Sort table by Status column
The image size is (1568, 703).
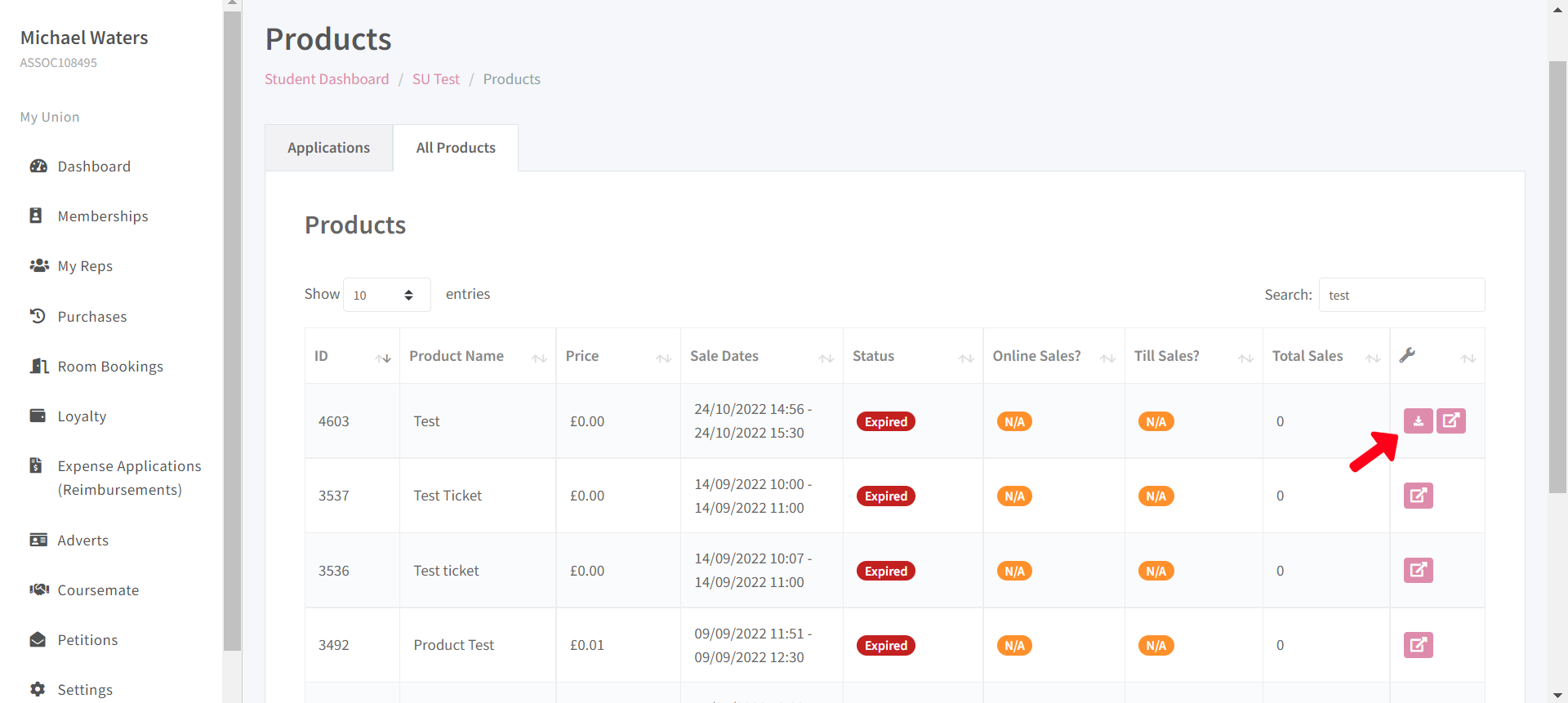tap(912, 356)
